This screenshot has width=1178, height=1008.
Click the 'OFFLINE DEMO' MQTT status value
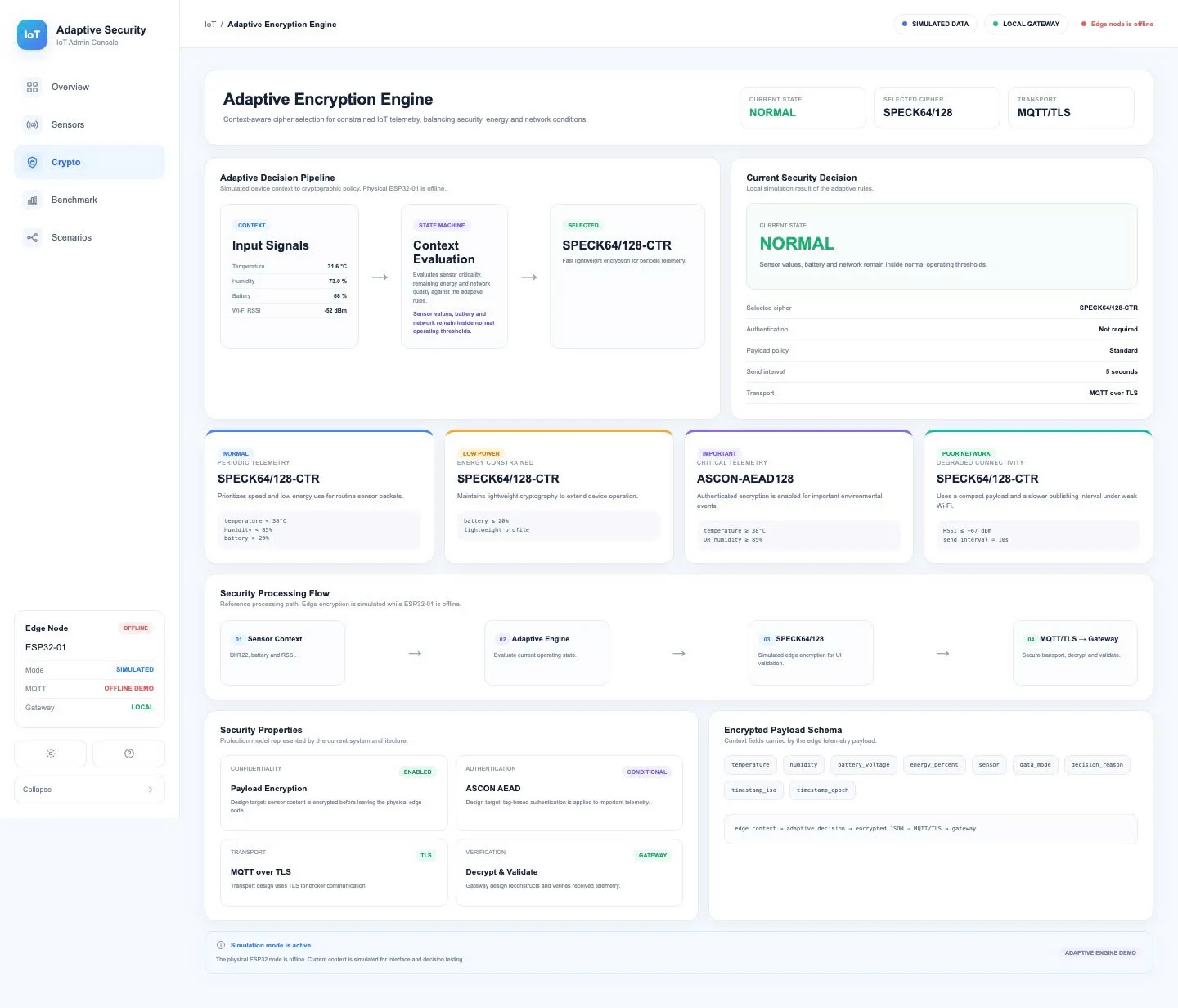(x=129, y=688)
